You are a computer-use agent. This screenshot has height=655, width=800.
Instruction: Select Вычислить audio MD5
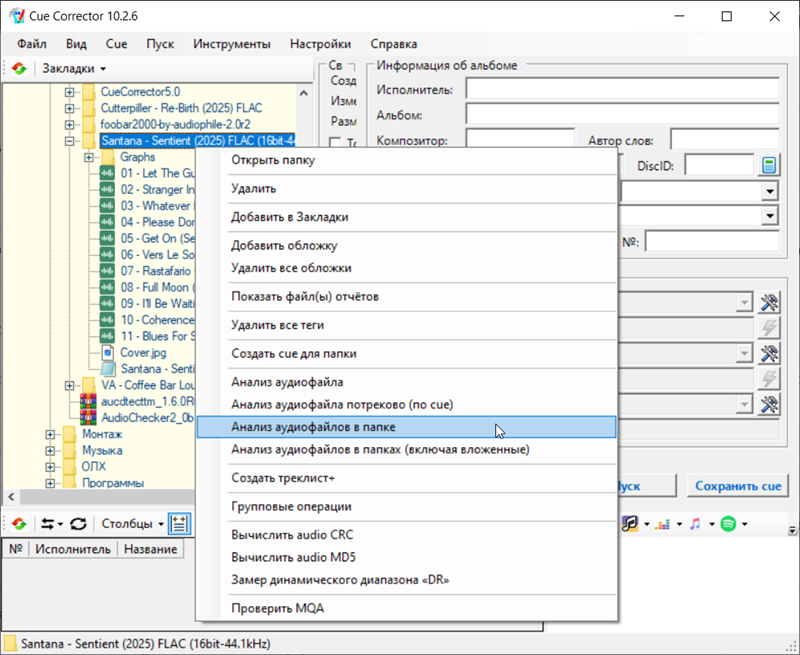pyautogui.click(x=407, y=557)
